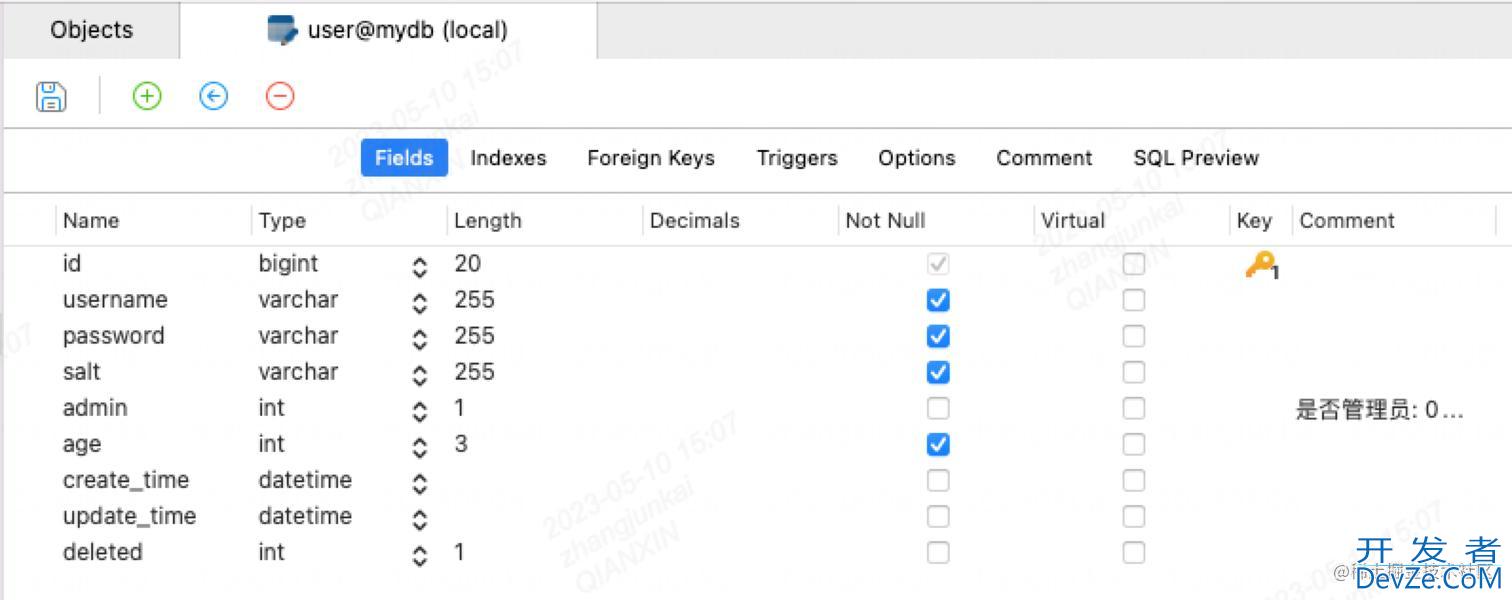Image resolution: width=1512 pixels, height=600 pixels.
Task: Switch to the Indexes tab
Action: coord(508,158)
